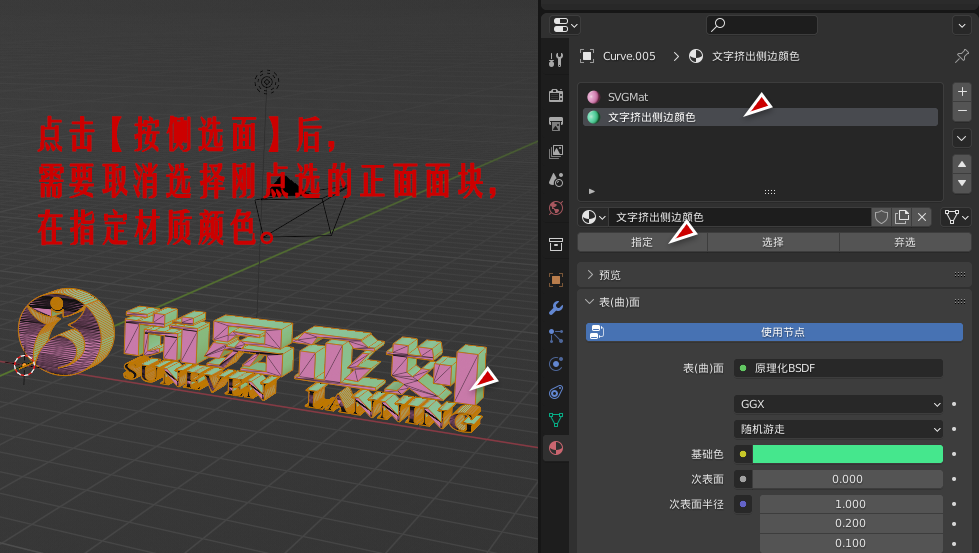
Task: Open the GGX distribution dropdown
Action: 838,404
